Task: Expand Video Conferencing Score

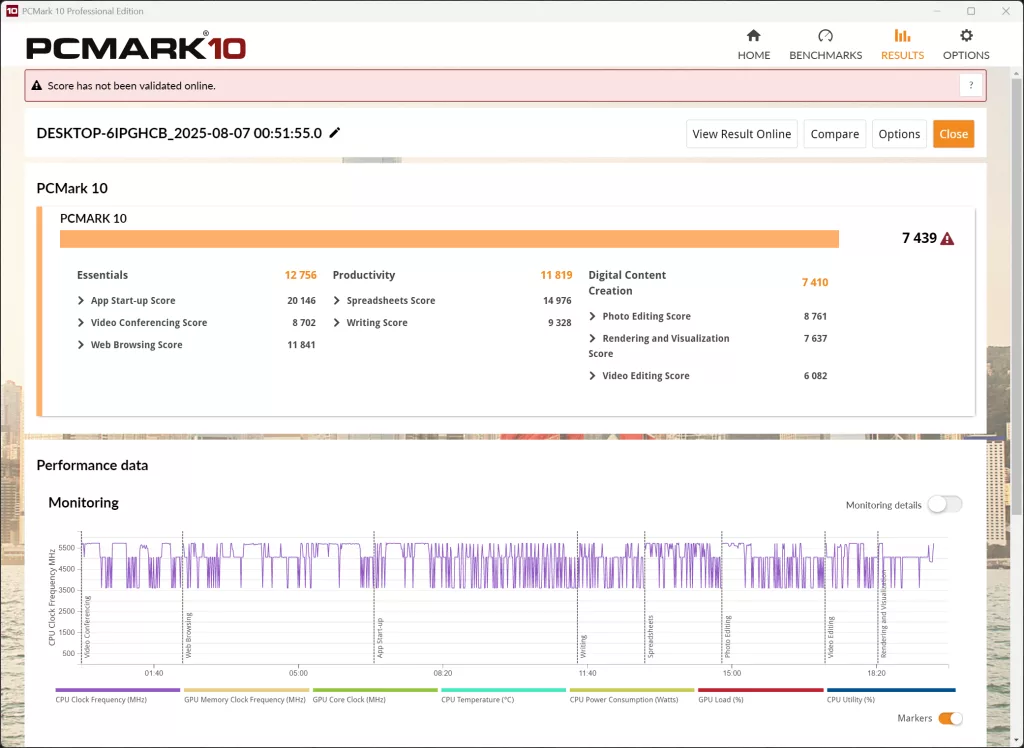Action: click(x=81, y=323)
